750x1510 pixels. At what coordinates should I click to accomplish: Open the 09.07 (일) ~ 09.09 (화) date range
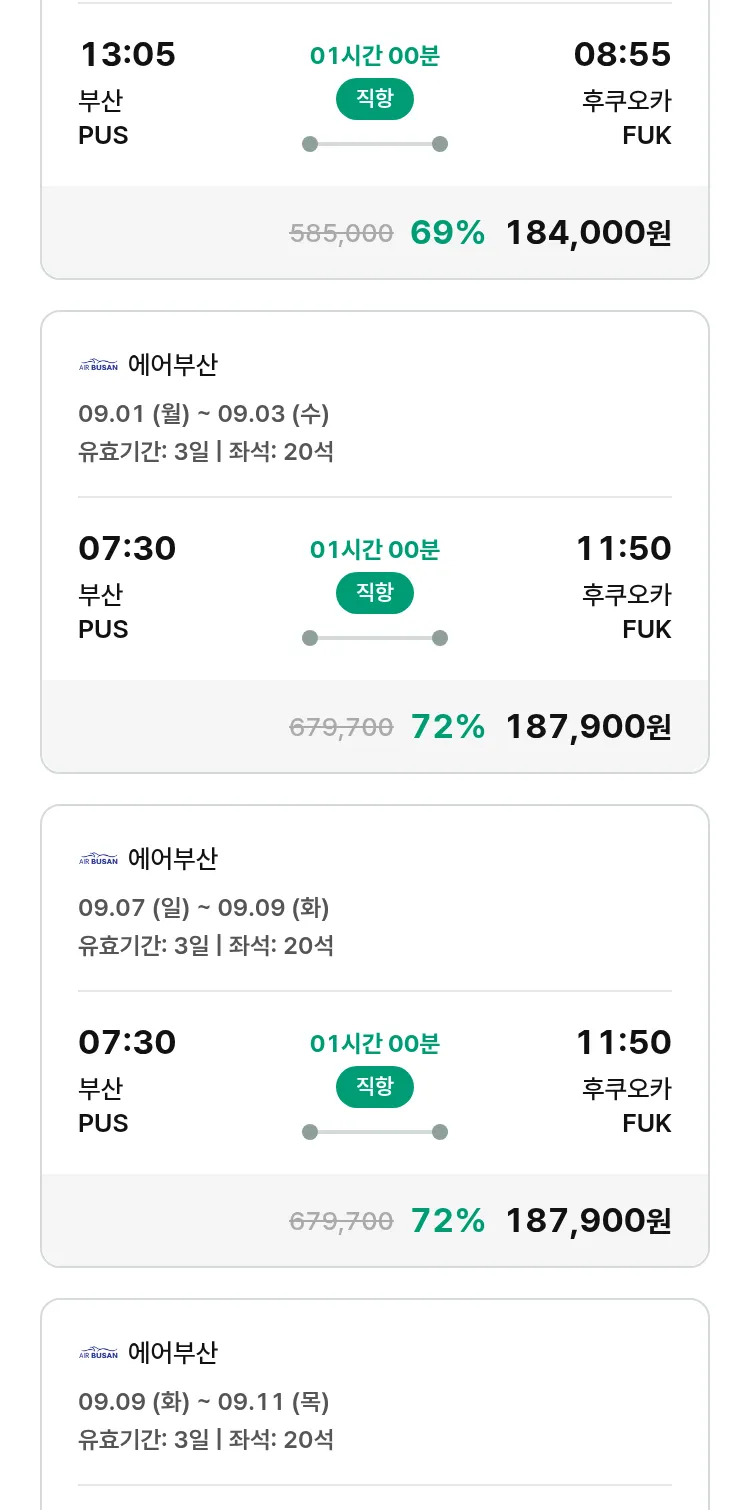(x=204, y=908)
